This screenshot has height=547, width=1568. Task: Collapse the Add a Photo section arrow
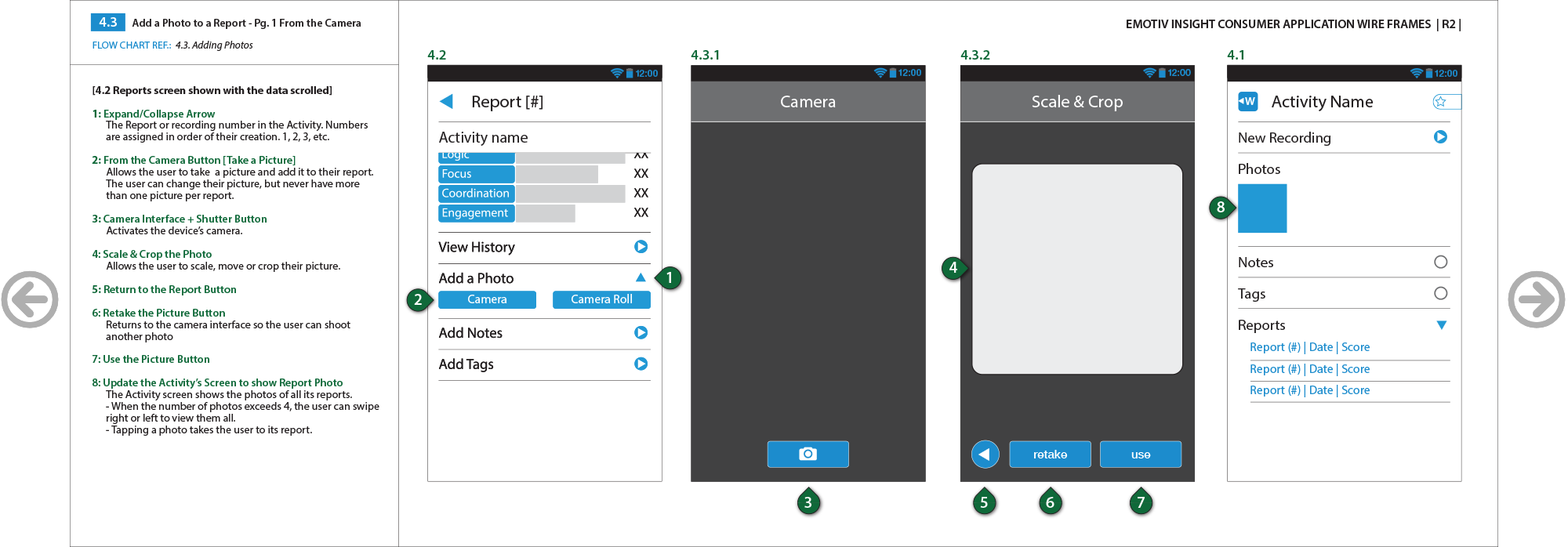pyautogui.click(x=641, y=277)
